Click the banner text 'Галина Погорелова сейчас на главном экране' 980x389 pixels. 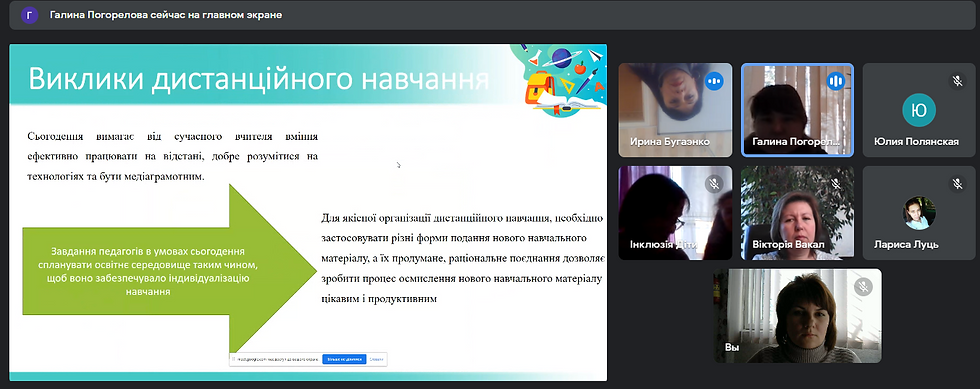tap(166, 15)
